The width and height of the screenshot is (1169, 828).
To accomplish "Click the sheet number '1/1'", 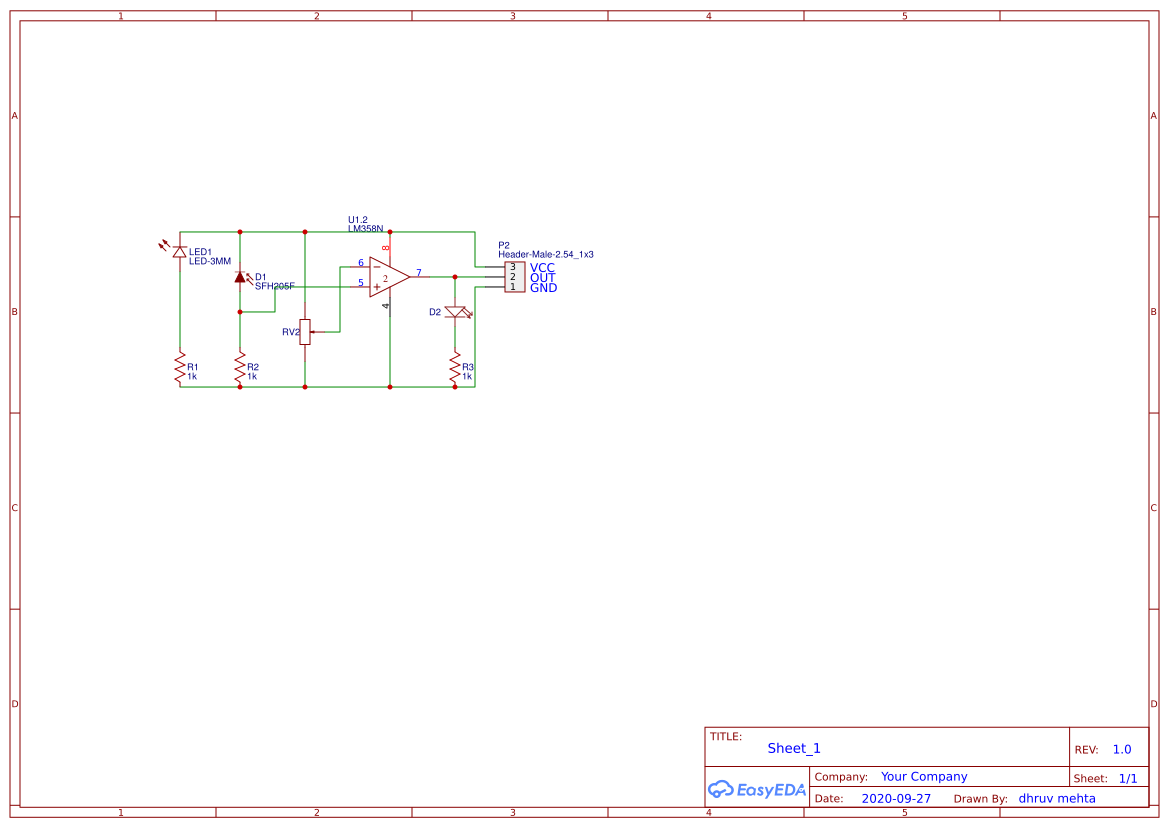I will [1128, 779].
